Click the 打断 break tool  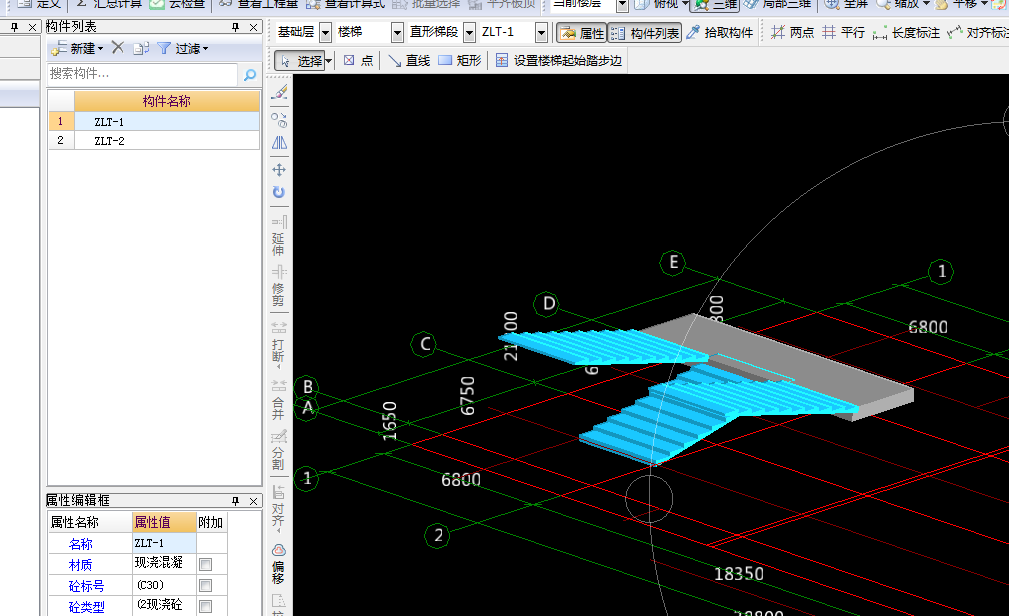279,344
